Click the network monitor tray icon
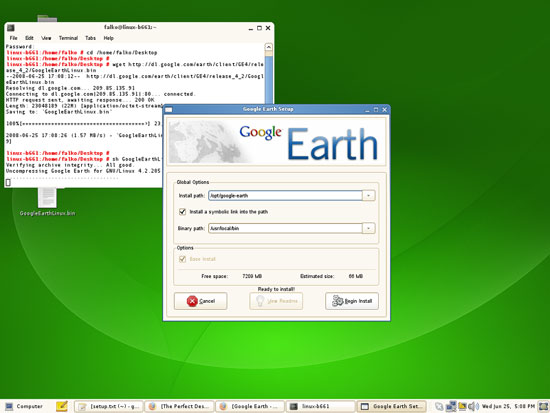The height and width of the screenshot is (413, 550). (451, 406)
